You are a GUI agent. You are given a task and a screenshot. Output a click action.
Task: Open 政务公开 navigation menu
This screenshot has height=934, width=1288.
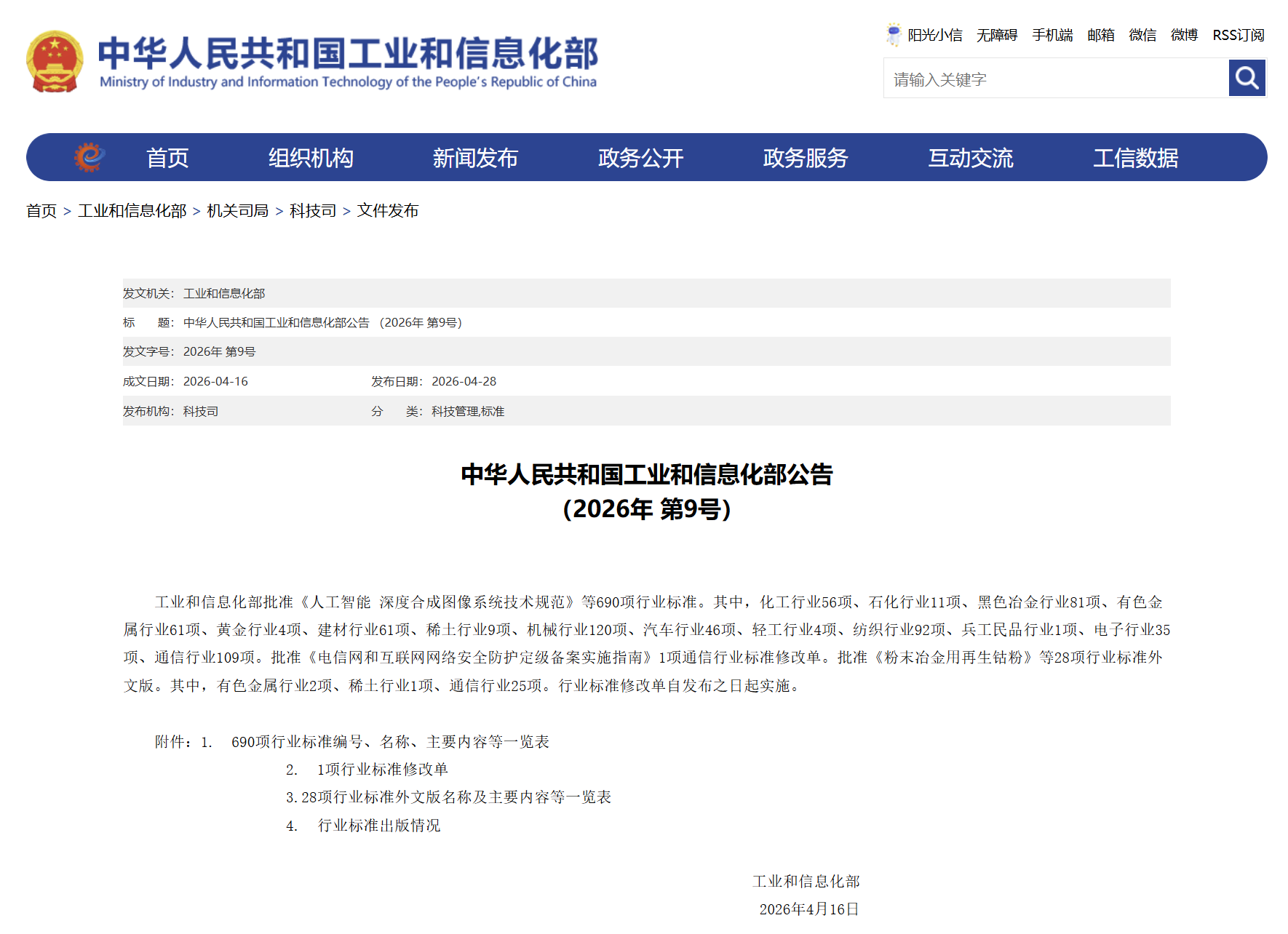(640, 158)
